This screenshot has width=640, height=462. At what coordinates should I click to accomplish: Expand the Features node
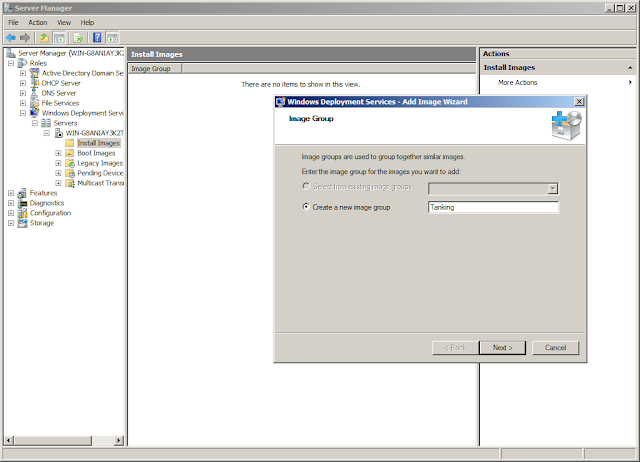point(11,193)
